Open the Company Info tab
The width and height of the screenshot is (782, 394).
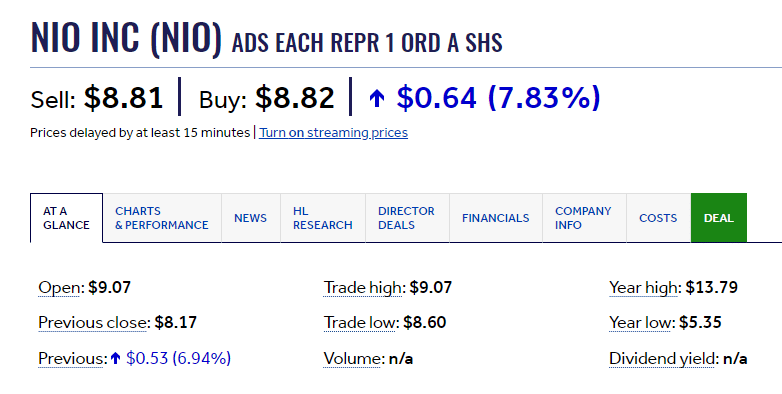coord(584,218)
